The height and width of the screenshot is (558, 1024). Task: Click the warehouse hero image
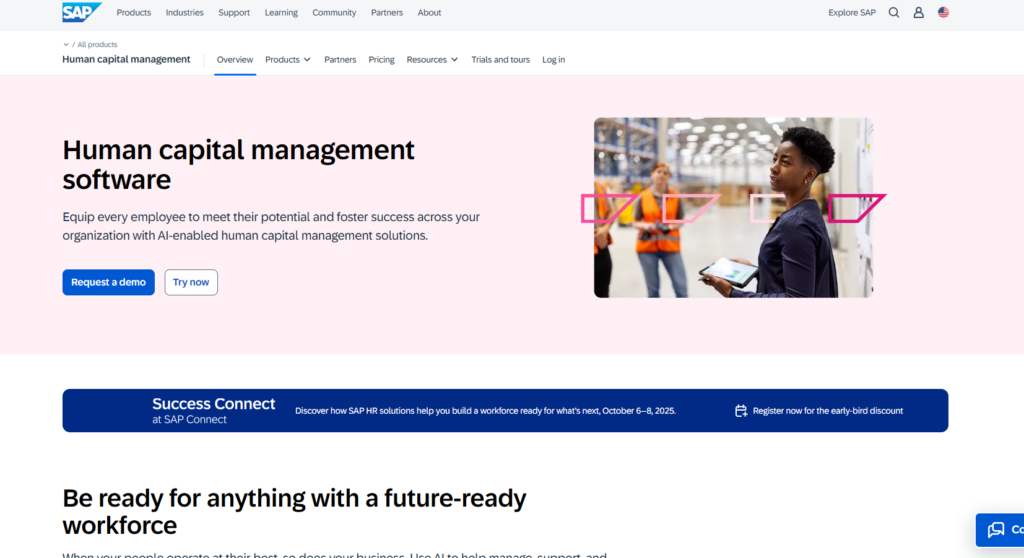tap(733, 208)
